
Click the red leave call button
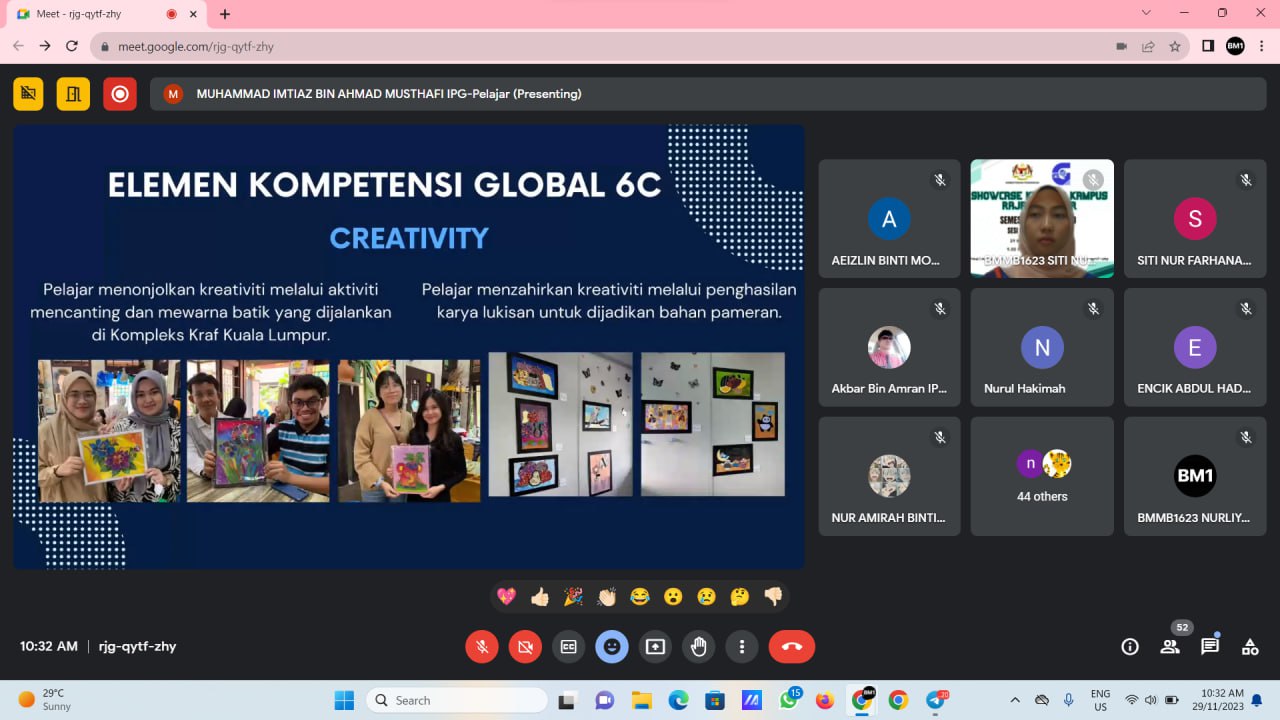(791, 647)
